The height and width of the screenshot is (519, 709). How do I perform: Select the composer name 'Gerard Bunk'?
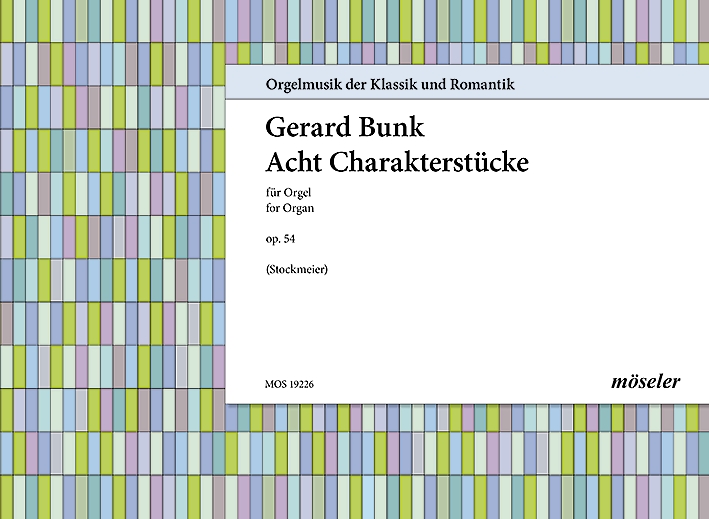pyautogui.click(x=345, y=127)
